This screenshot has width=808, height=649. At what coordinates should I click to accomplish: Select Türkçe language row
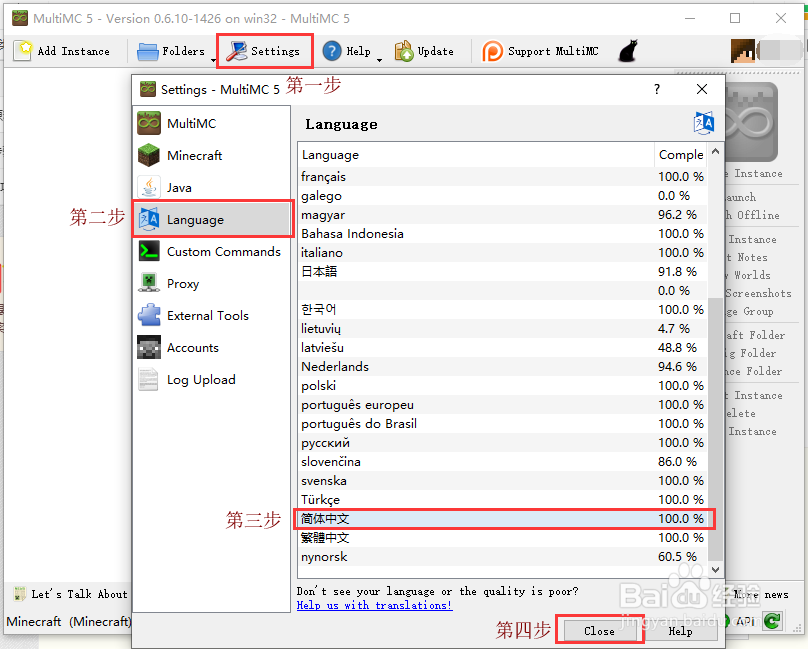(502, 500)
